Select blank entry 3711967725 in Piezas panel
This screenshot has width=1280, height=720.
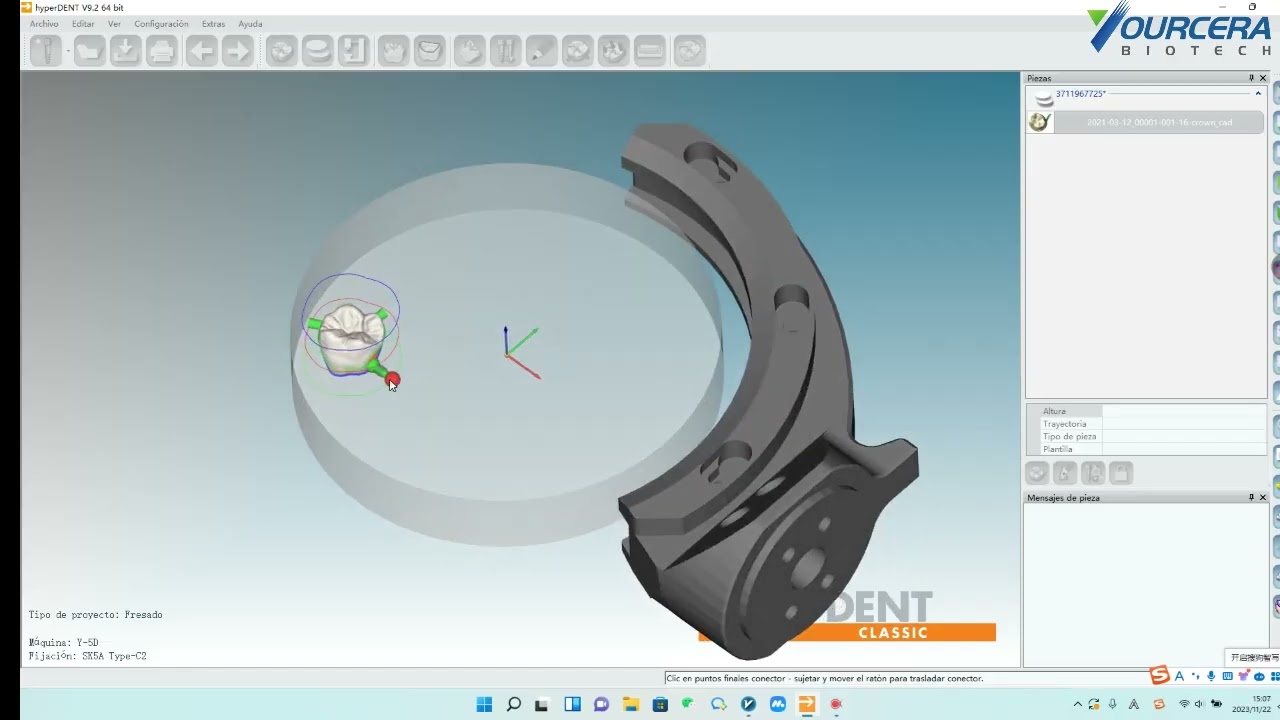(1080, 94)
